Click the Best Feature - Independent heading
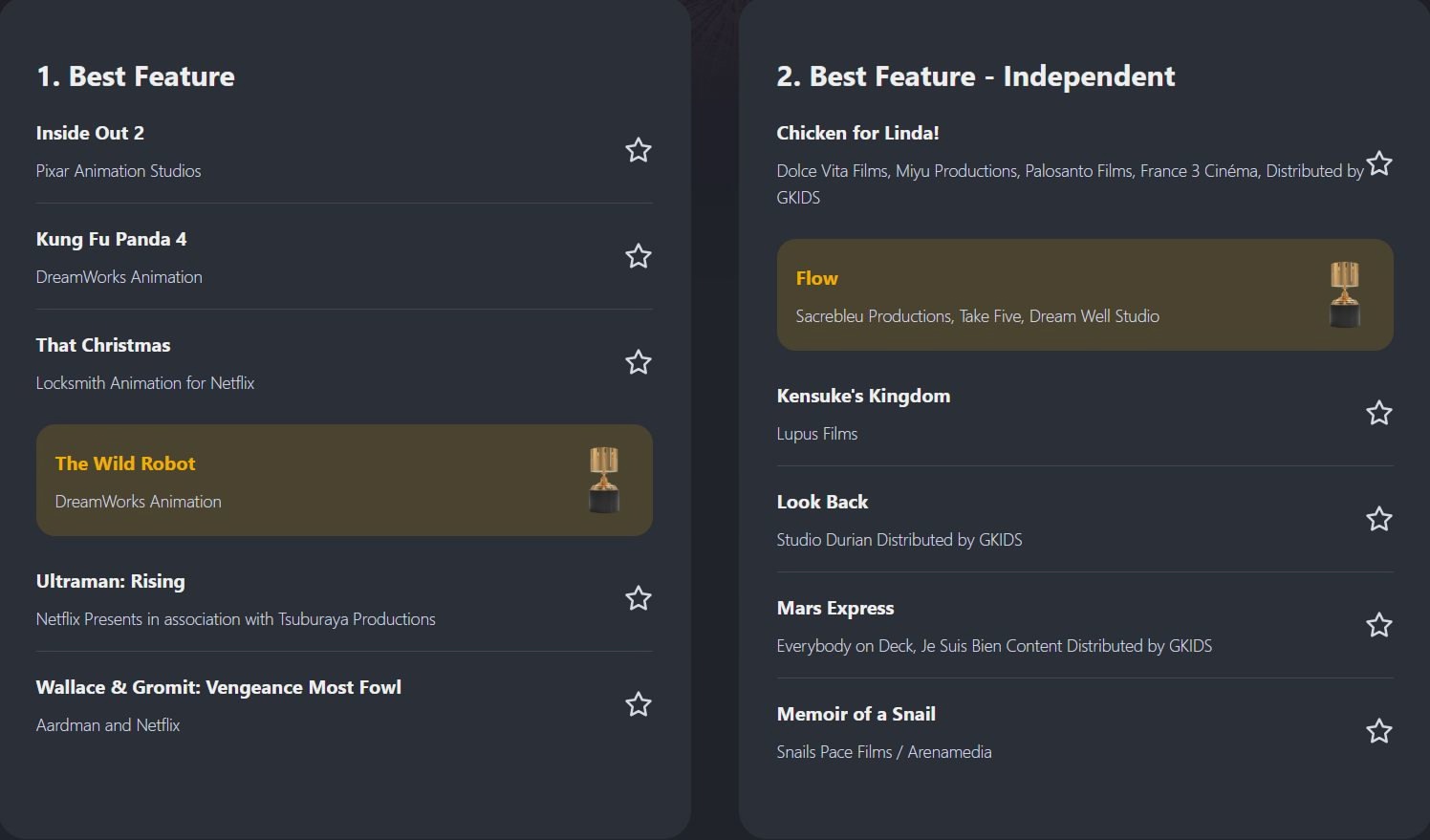 [x=975, y=76]
